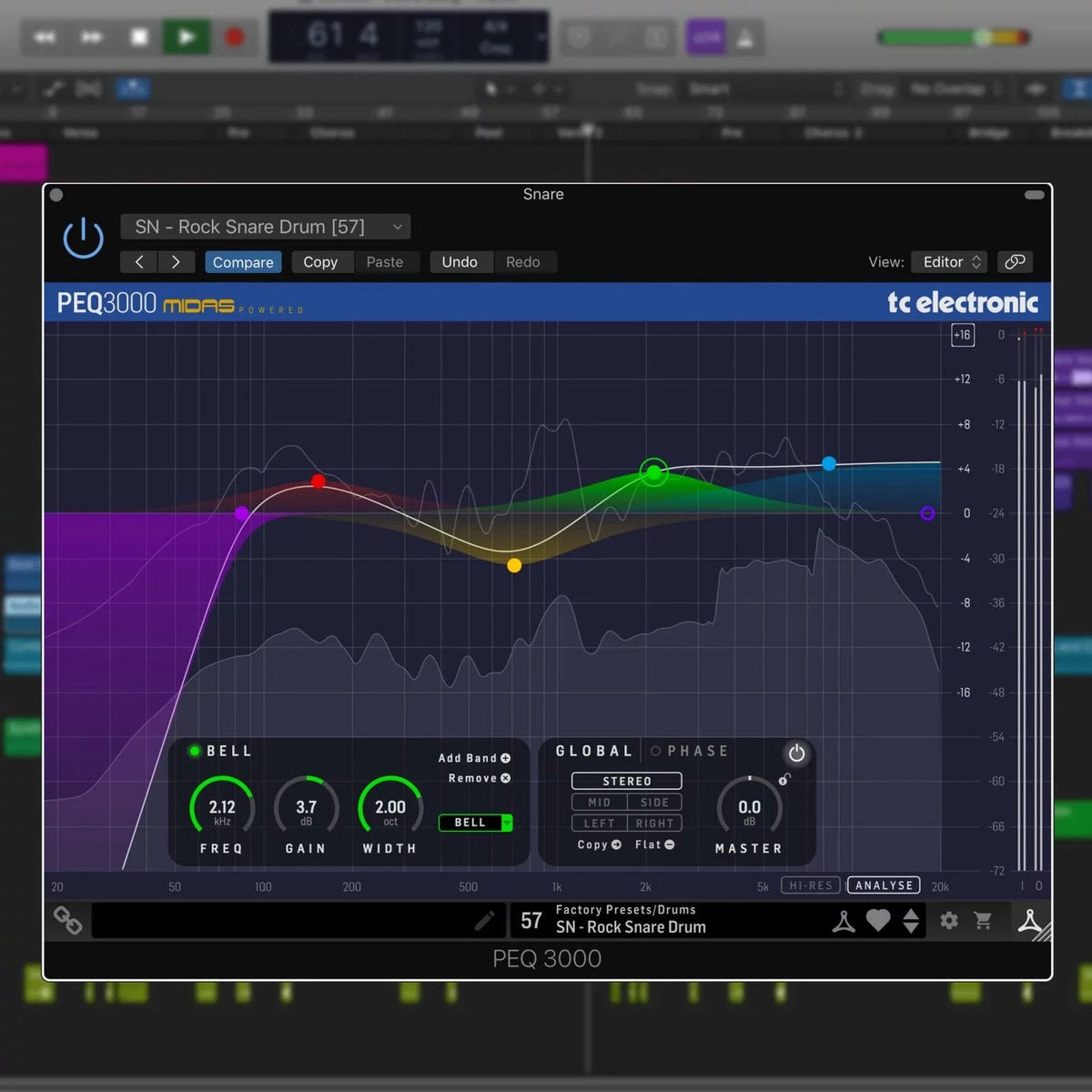Select the green EQ band node on the curve
The height and width of the screenshot is (1092, 1092).
pos(653,472)
